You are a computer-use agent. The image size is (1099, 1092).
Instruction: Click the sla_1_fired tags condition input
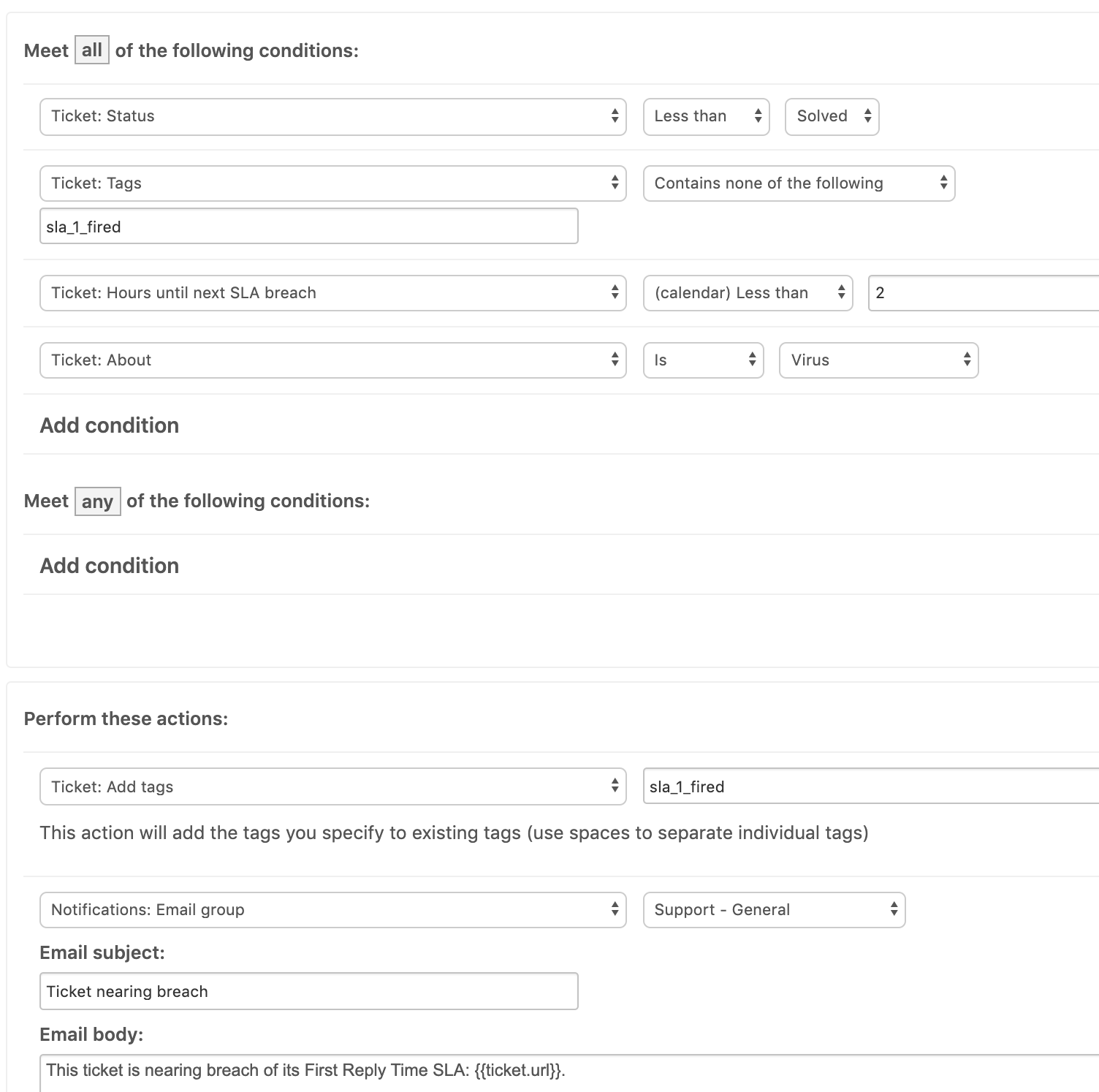[x=308, y=227]
